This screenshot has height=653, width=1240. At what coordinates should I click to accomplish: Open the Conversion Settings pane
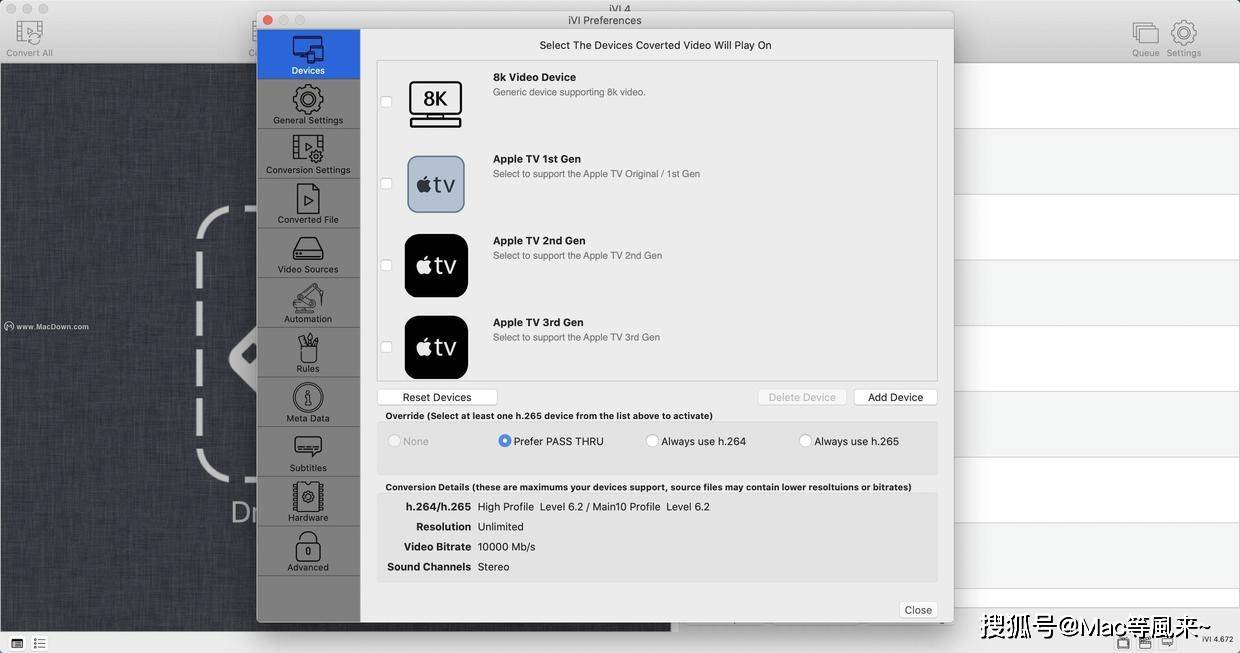tap(308, 154)
